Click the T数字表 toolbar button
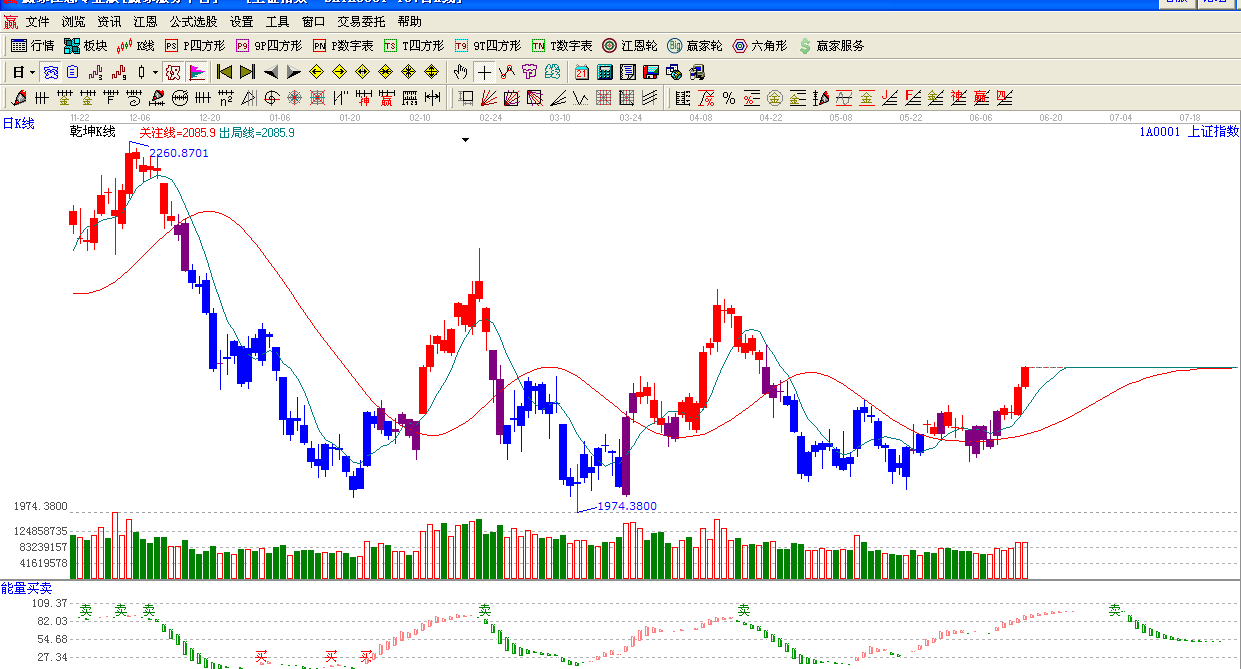1241x669 pixels. point(562,46)
